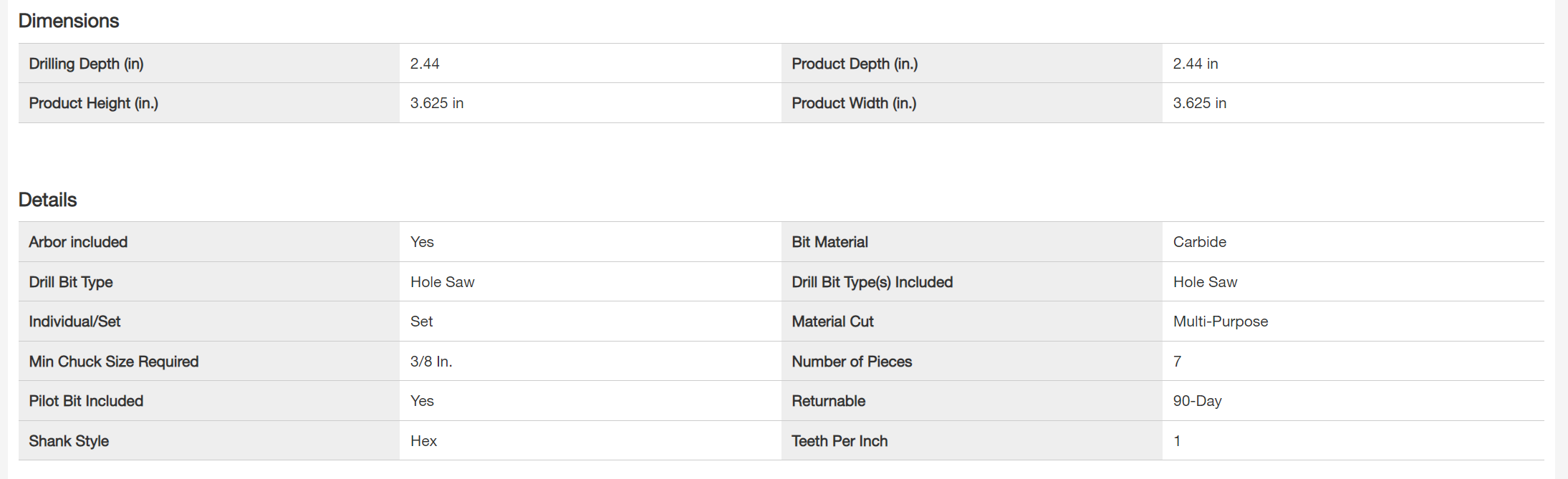Click the Drilling Depth value 2.44
1568x479 pixels.
click(425, 64)
